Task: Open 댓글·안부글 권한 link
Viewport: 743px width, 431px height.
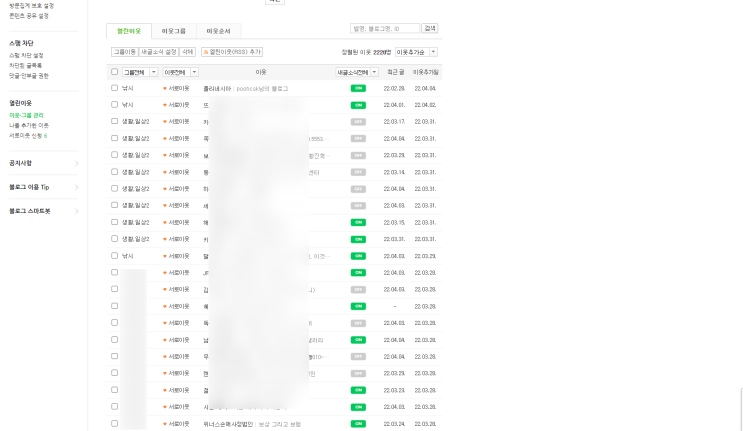Action: (29, 76)
